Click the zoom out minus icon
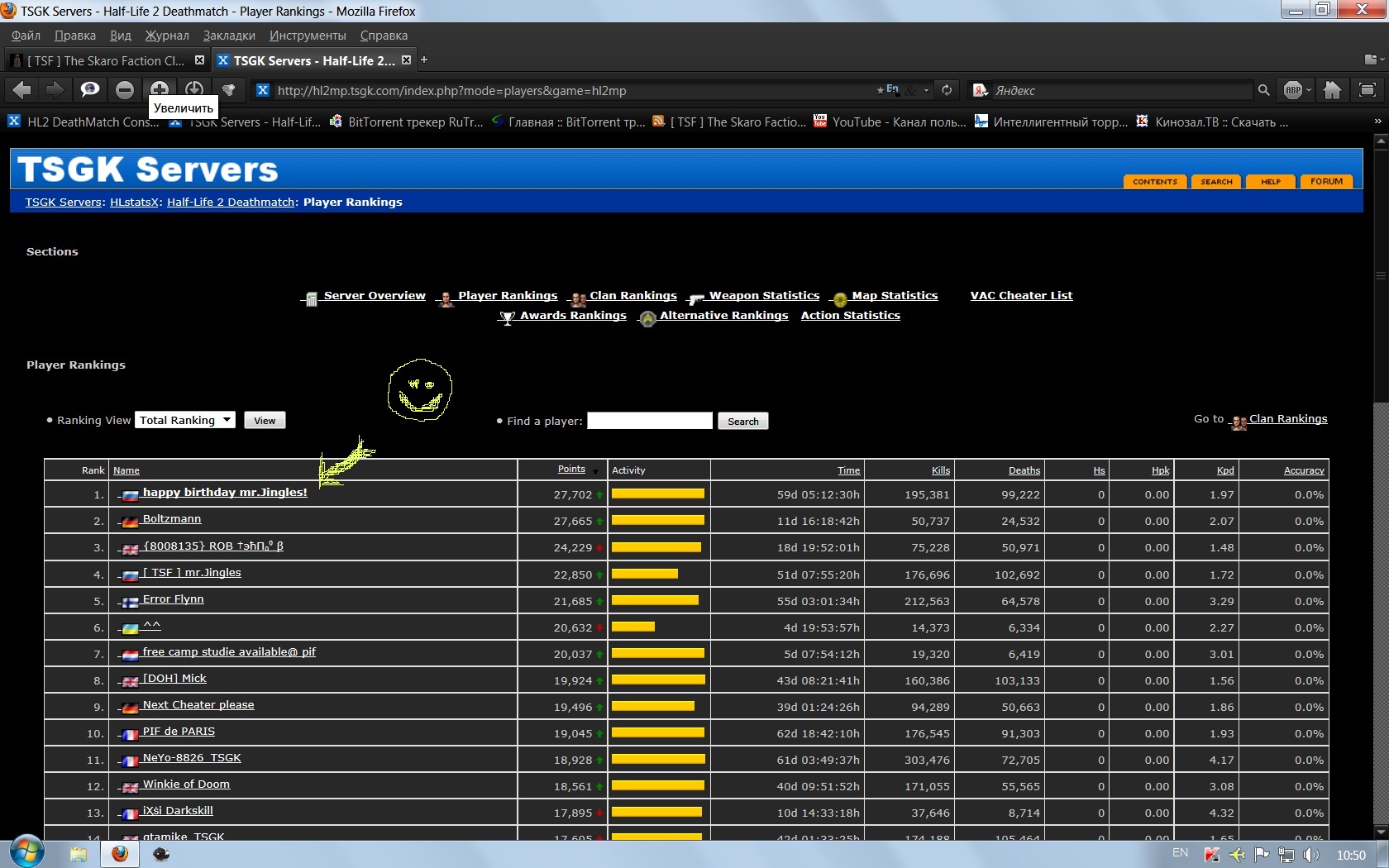 125,90
